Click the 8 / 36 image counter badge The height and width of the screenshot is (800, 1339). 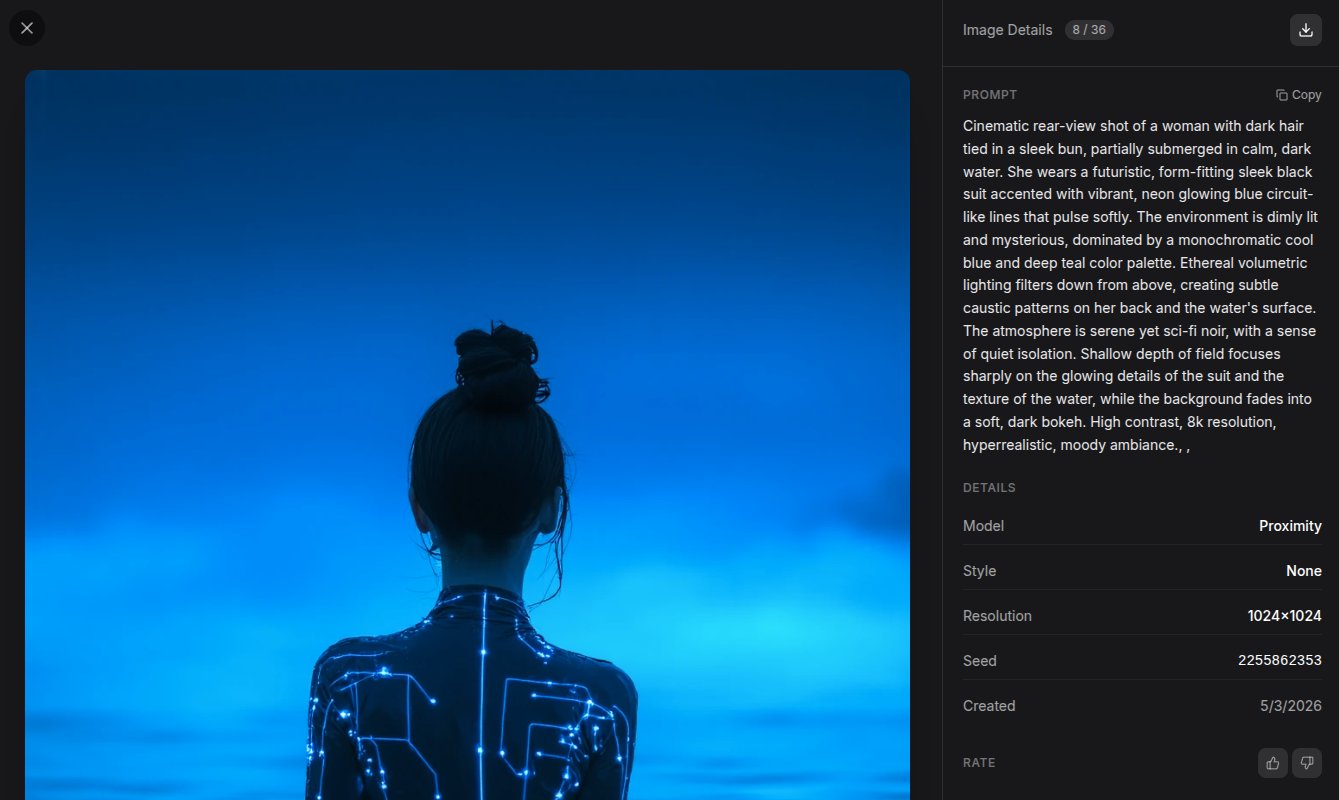1089,30
